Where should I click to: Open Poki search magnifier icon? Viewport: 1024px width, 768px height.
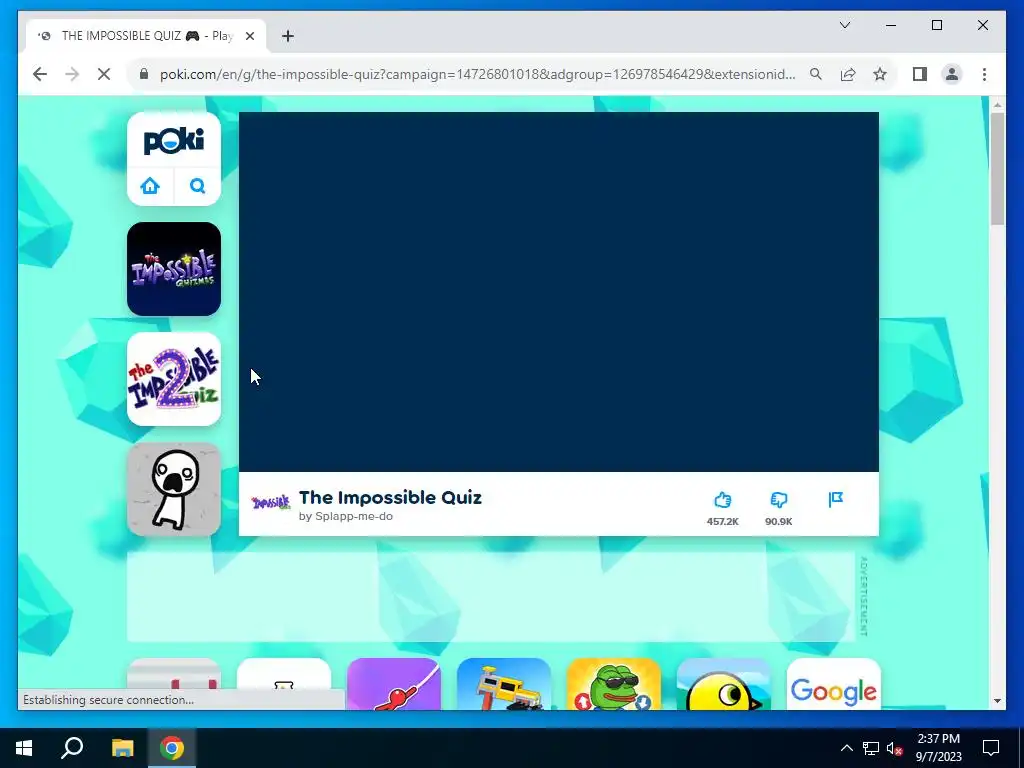tap(197, 186)
